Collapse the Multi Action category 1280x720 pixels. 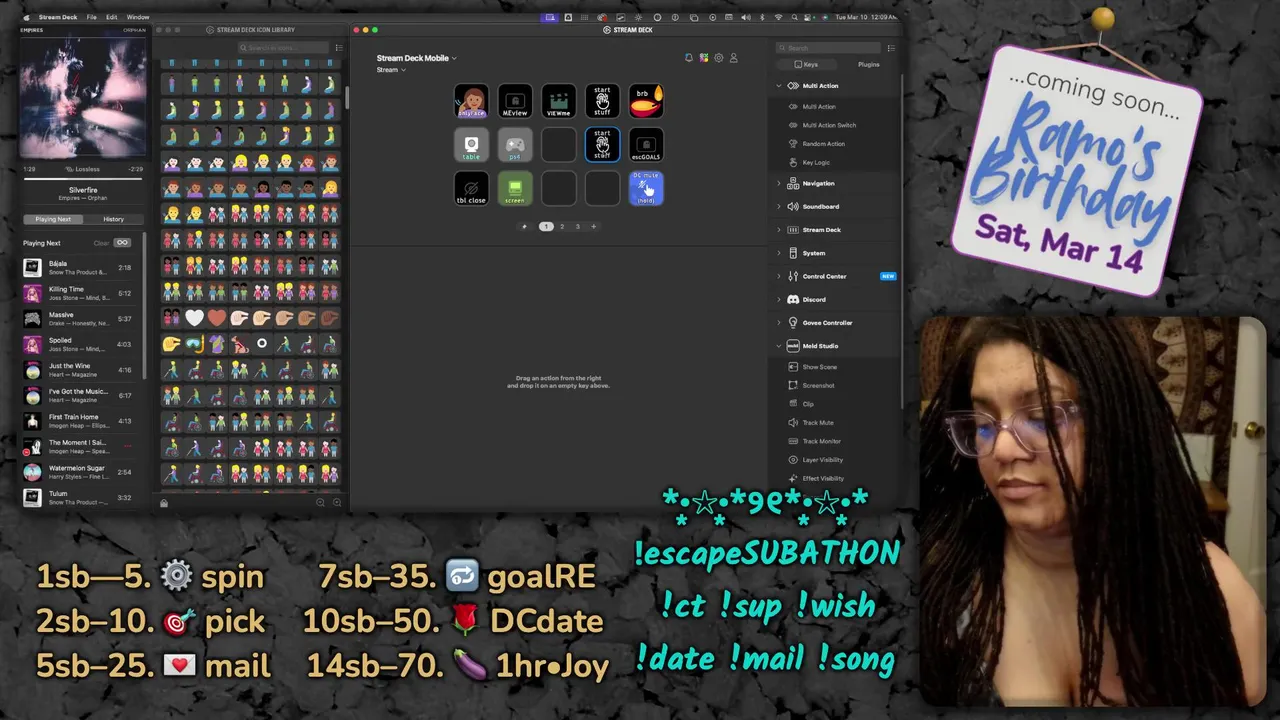(x=779, y=86)
